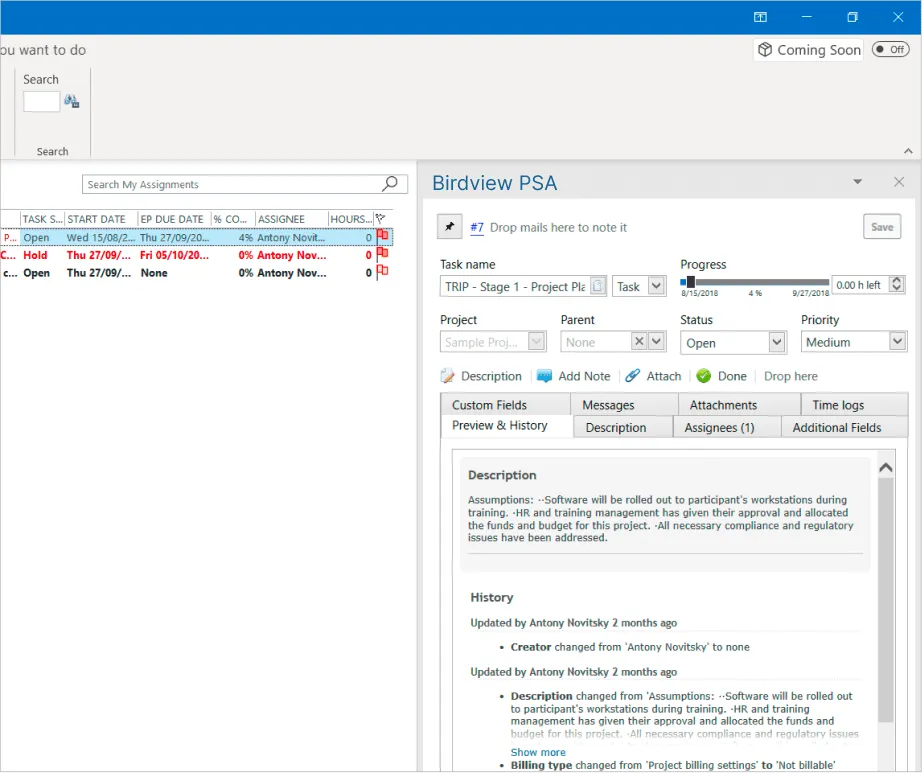Screen dimensions: 922x773
Task: Click the history pane scroll-up arrow
Action: coord(886,467)
